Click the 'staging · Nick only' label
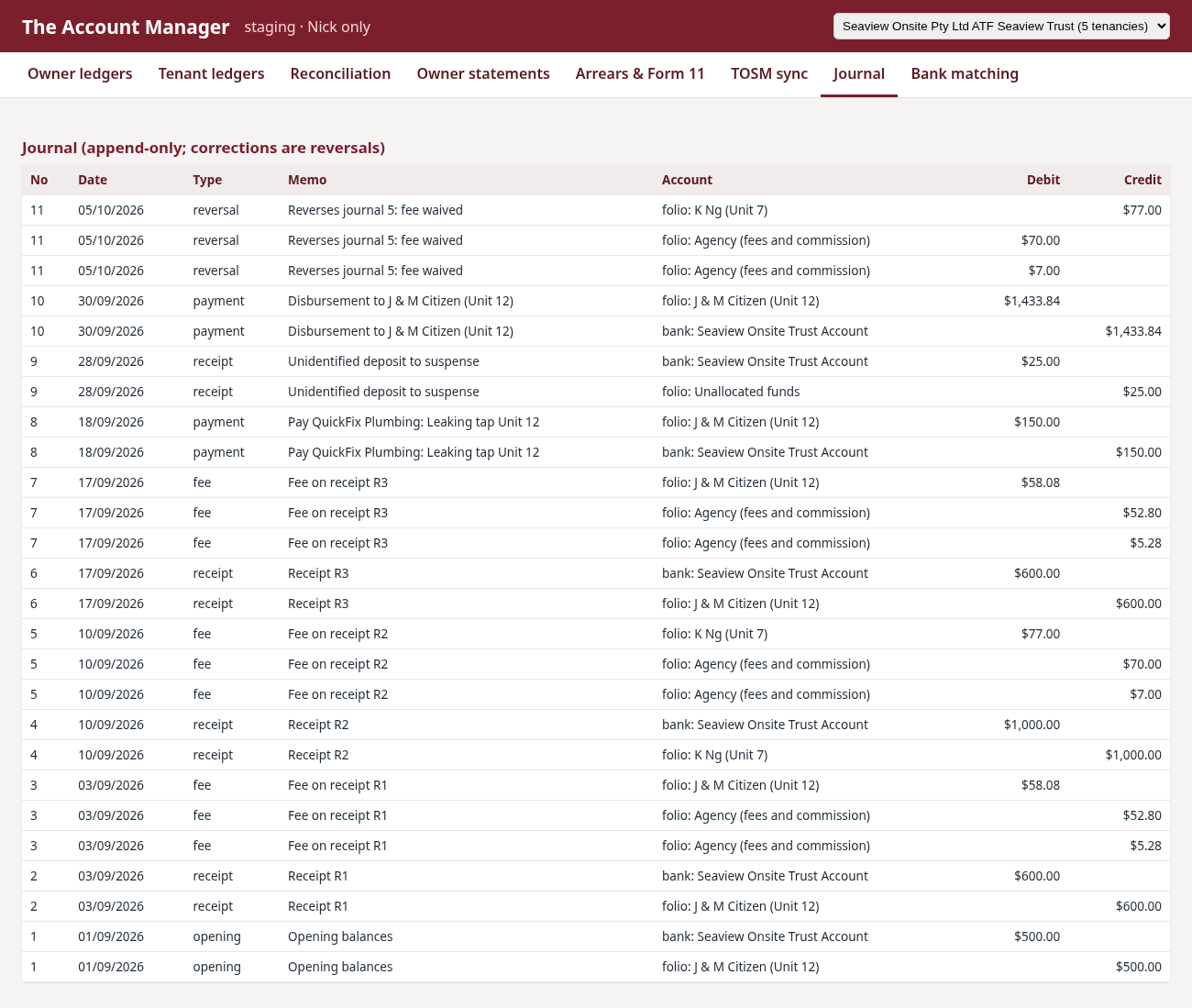Viewport: 1192px width, 1008px height. pyautogui.click(x=307, y=27)
